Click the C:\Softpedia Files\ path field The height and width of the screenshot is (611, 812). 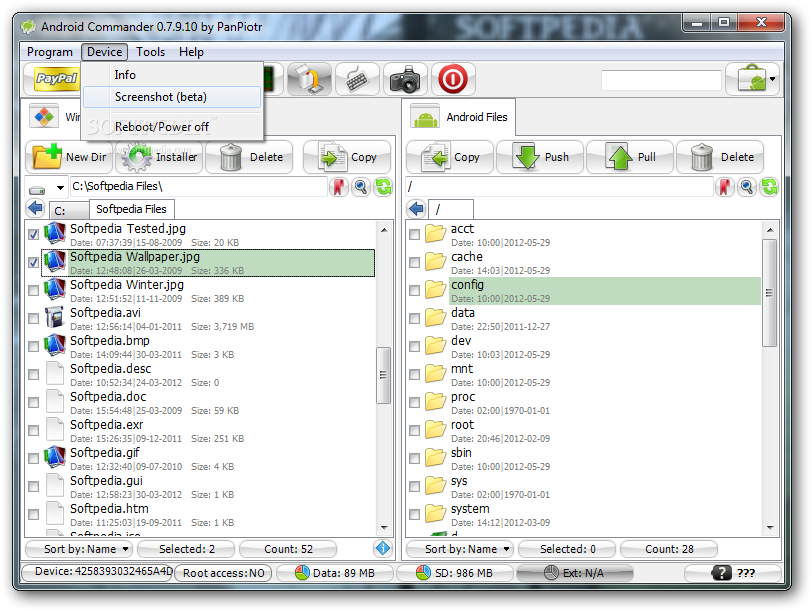click(198, 187)
